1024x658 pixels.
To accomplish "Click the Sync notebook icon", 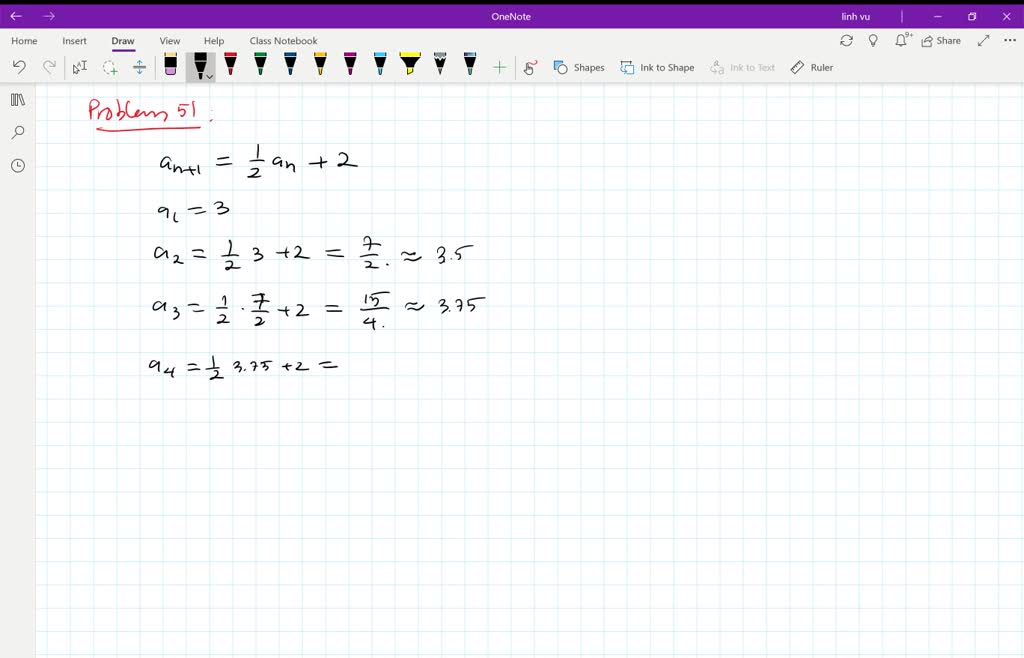I will [x=847, y=40].
